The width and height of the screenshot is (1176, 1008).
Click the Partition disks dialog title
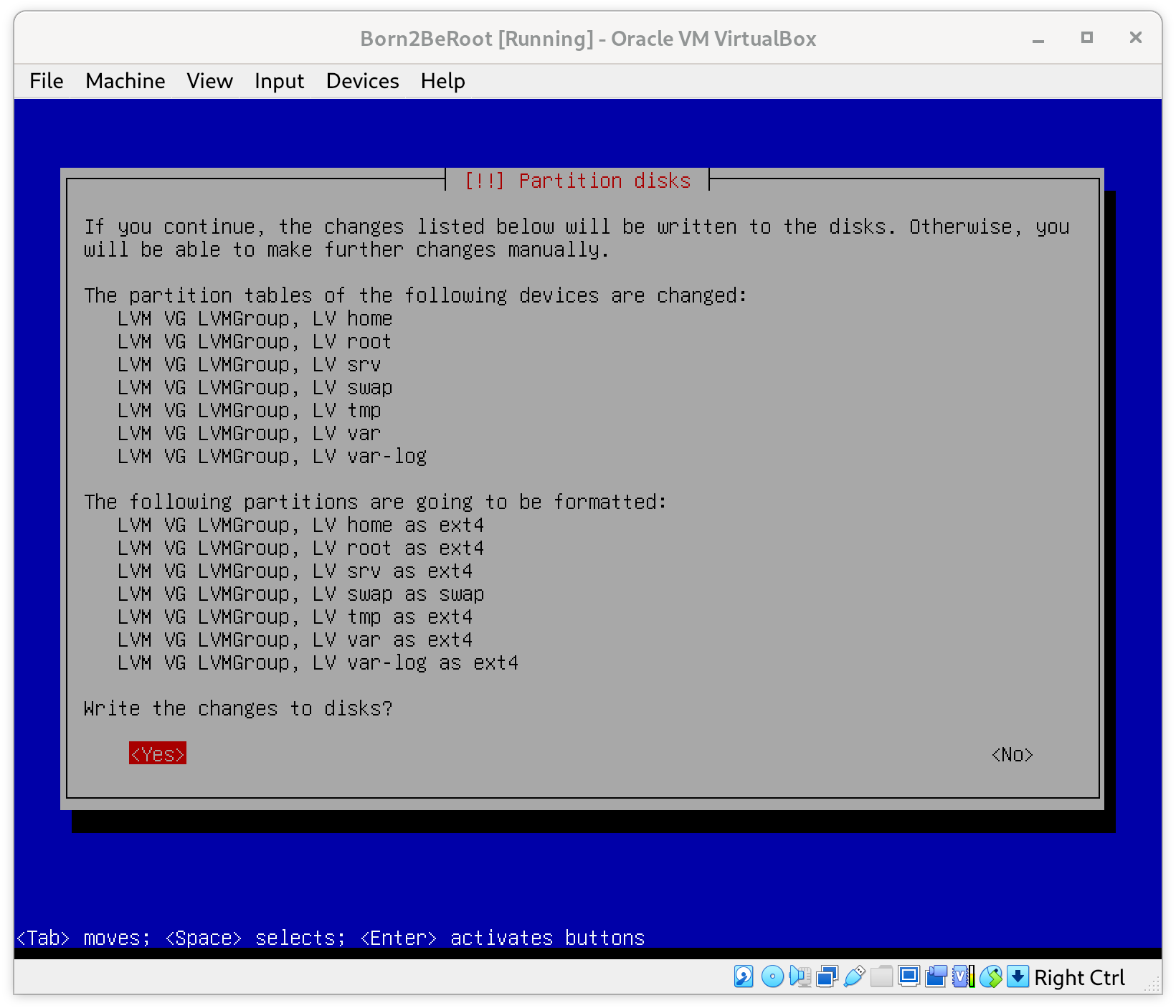coord(577,181)
